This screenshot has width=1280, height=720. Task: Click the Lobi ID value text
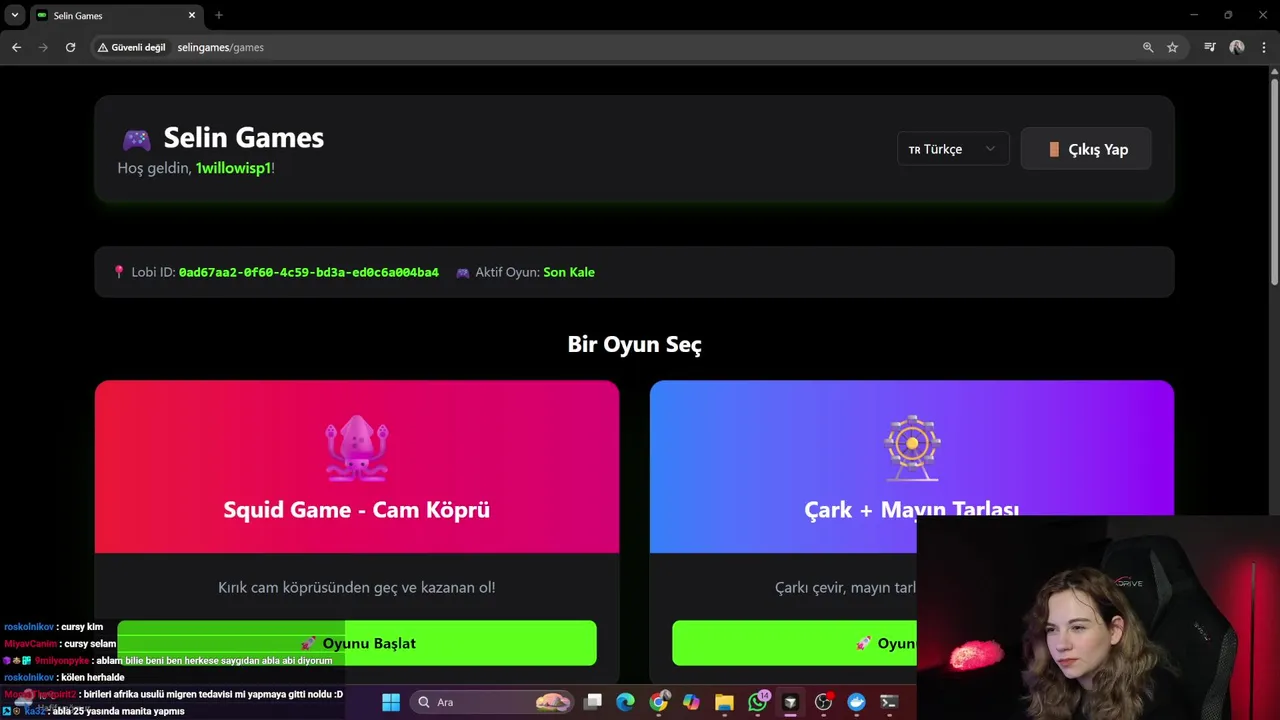coord(308,272)
